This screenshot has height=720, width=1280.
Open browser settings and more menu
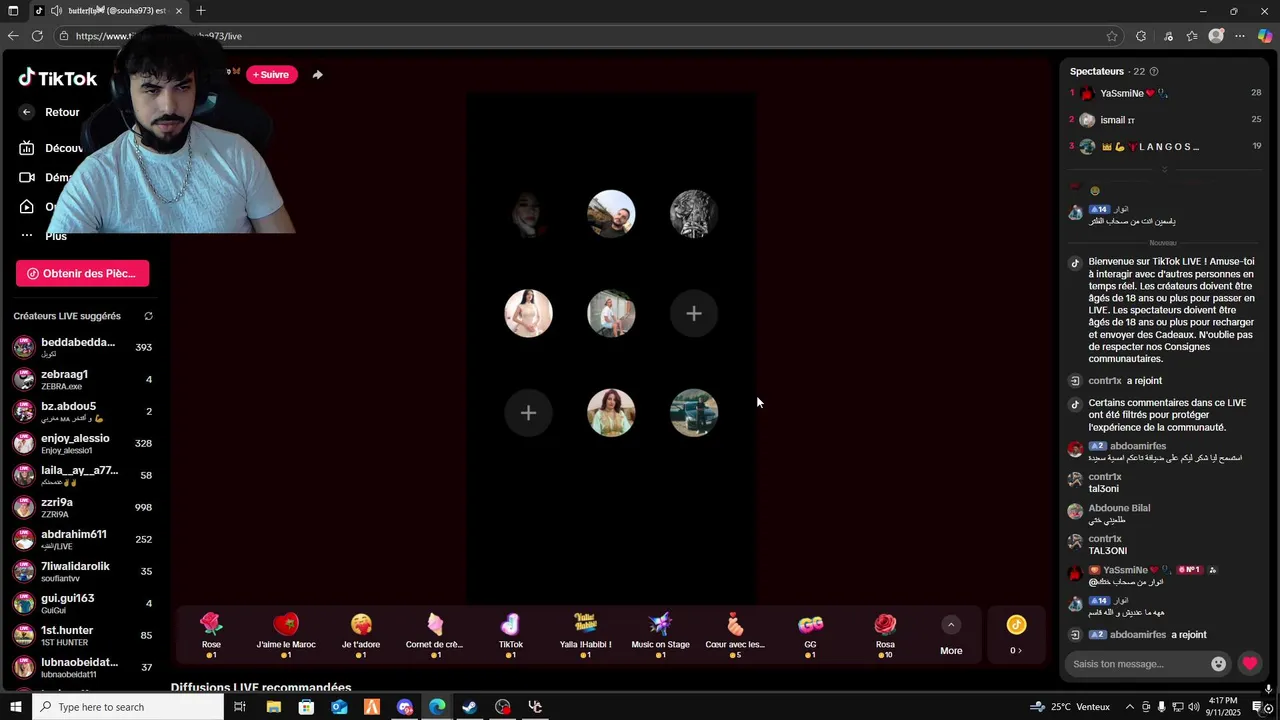tap(1240, 36)
